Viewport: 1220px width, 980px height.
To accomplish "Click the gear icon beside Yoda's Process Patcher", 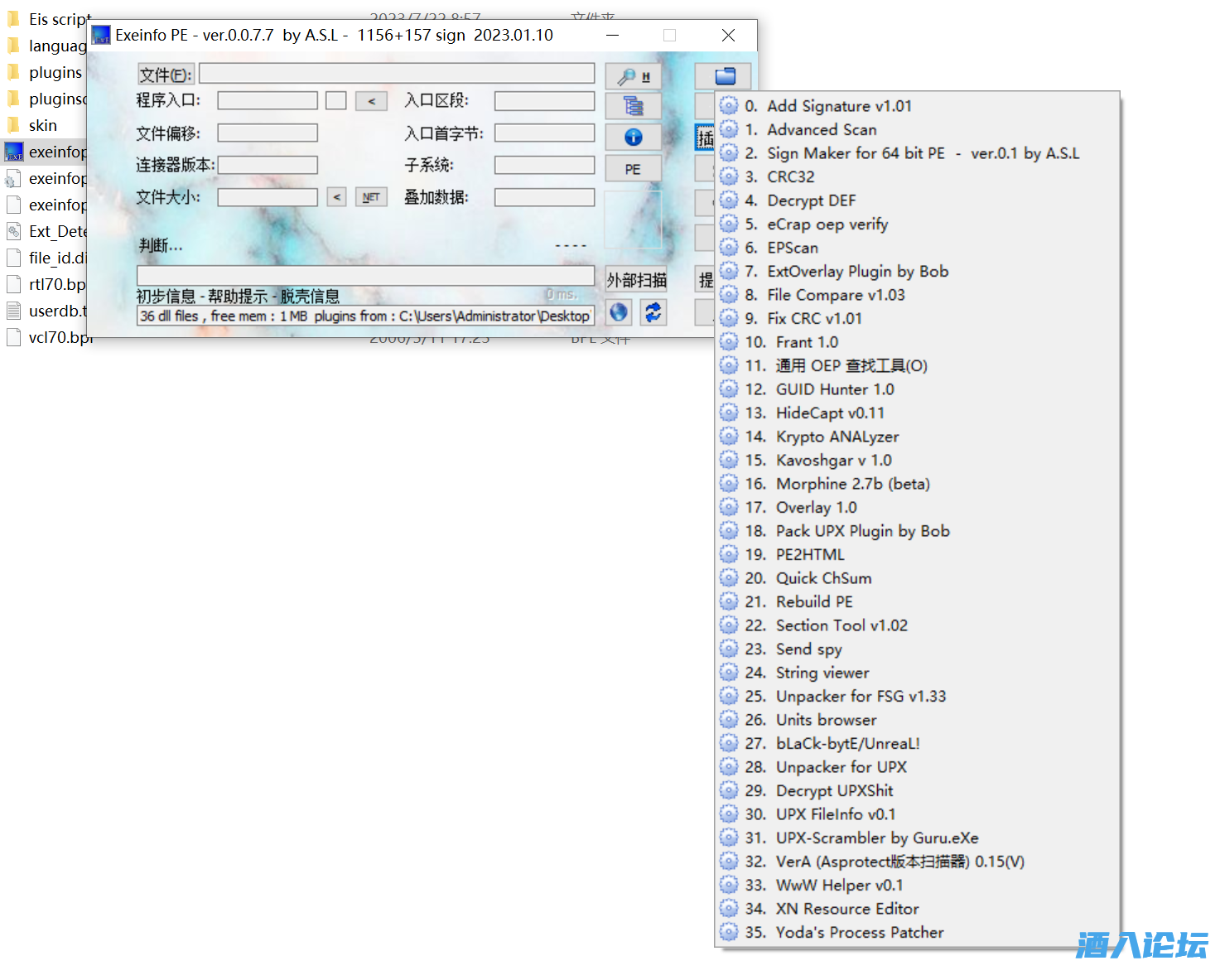I will 729,932.
